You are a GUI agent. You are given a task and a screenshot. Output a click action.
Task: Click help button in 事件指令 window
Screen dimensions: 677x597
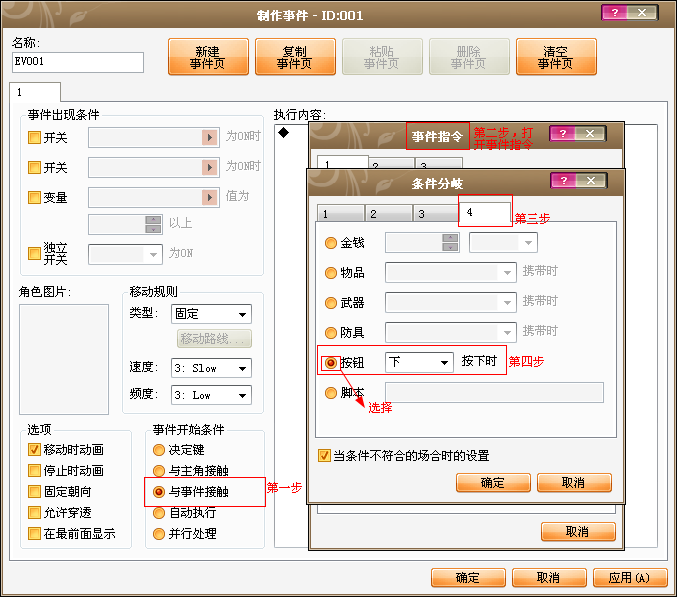(x=563, y=133)
